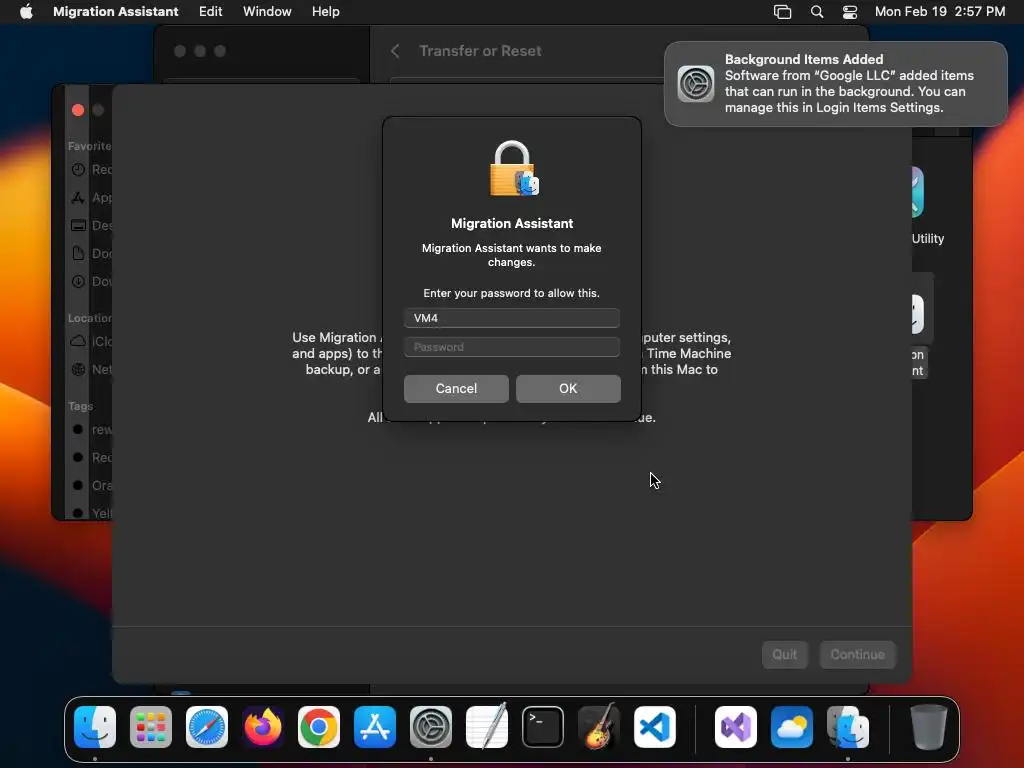Viewport: 1024px width, 768px height.
Task: Open Google Chrome in the dock
Action: [x=319, y=727]
